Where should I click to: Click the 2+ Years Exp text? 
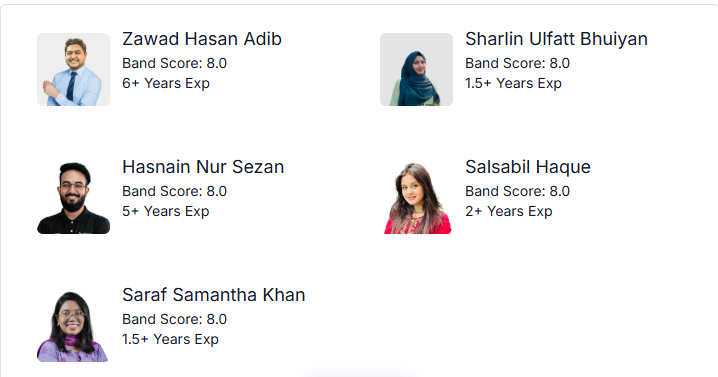[509, 211]
